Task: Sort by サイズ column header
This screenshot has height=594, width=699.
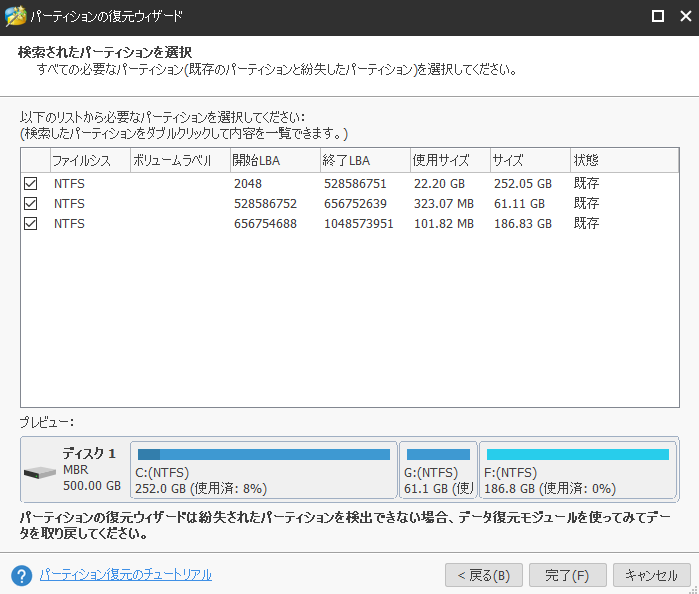Action: pyautogui.click(x=530, y=160)
